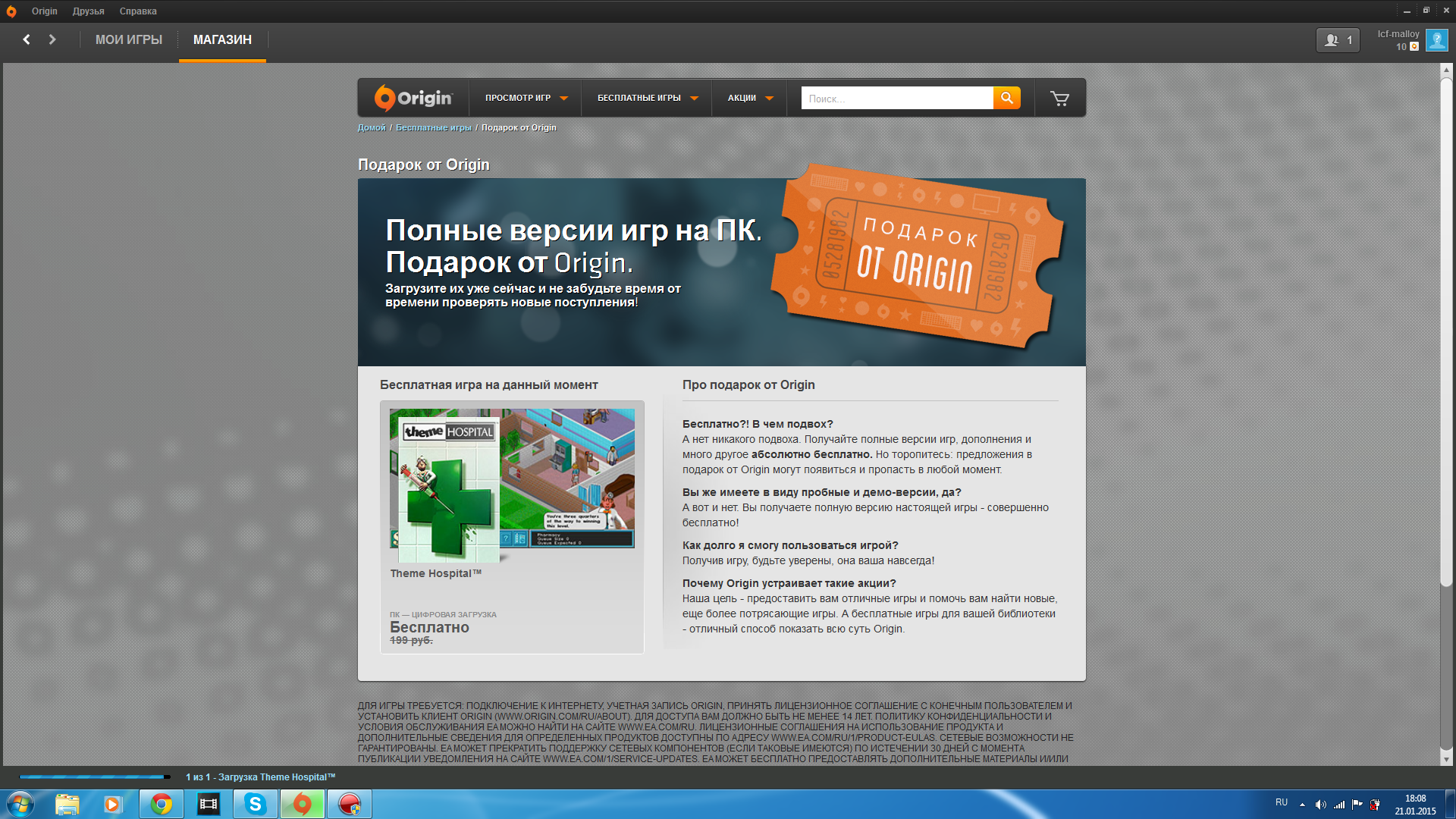
Task: Click the user avatar picture
Action: 1437,40
